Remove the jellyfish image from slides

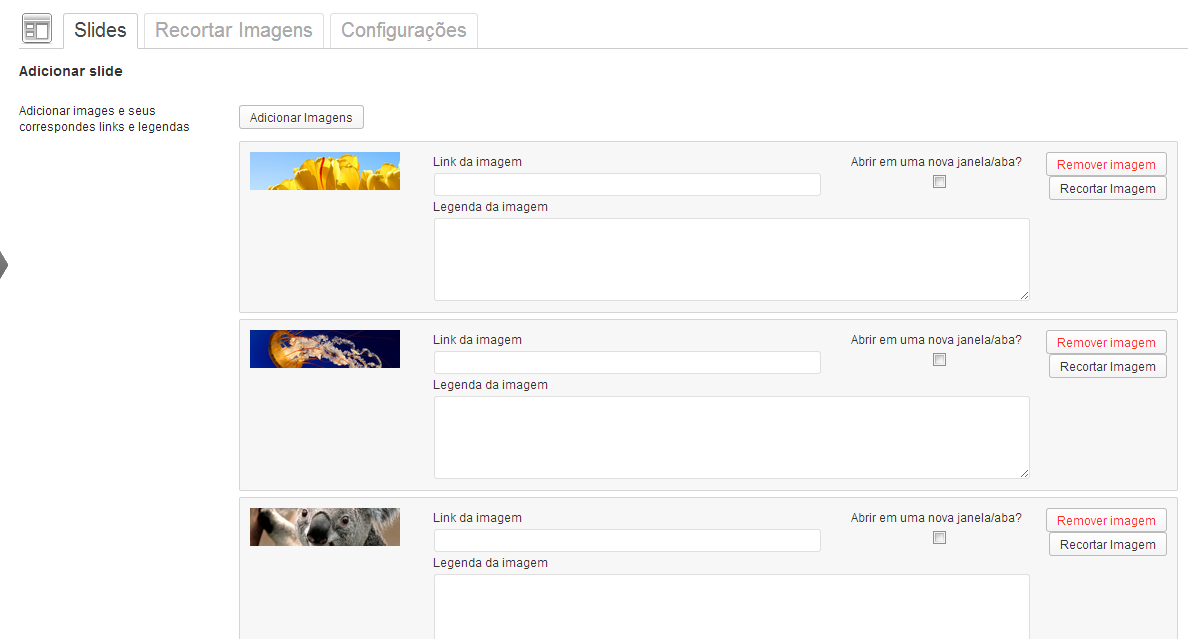coord(1106,343)
